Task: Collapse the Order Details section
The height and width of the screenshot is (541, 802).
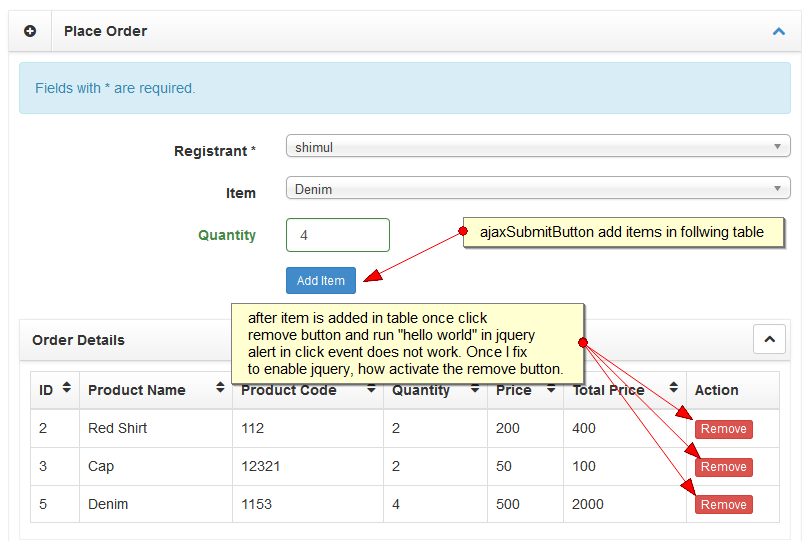Action: pyautogui.click(x=768, y=339)
